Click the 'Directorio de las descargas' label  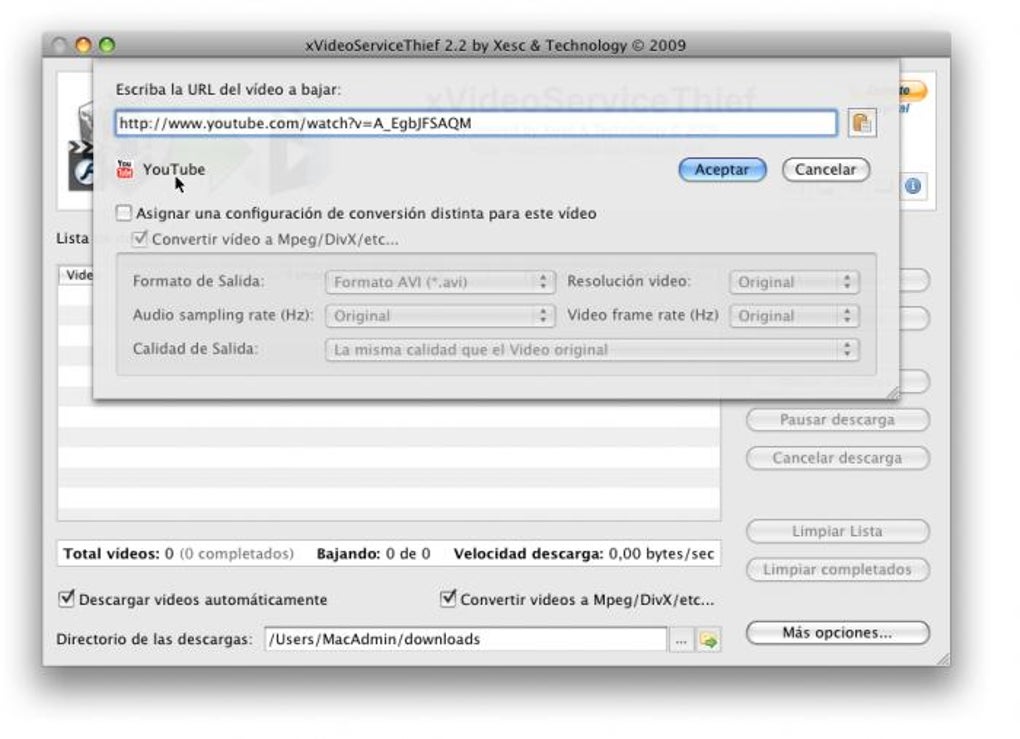[x=154, y=639]
